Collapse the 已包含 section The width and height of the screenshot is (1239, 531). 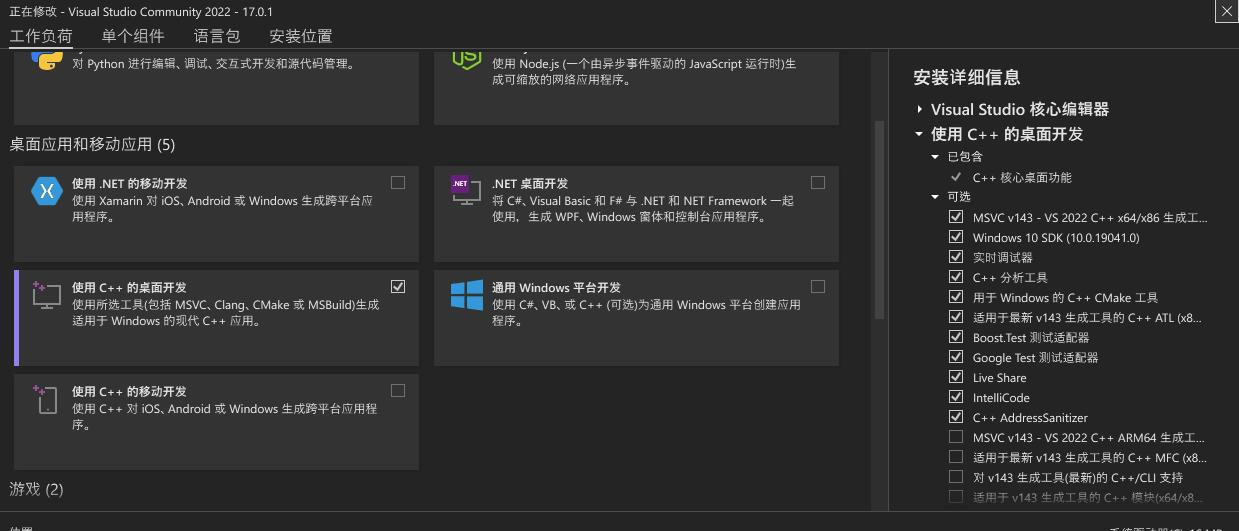click(936, 157)
